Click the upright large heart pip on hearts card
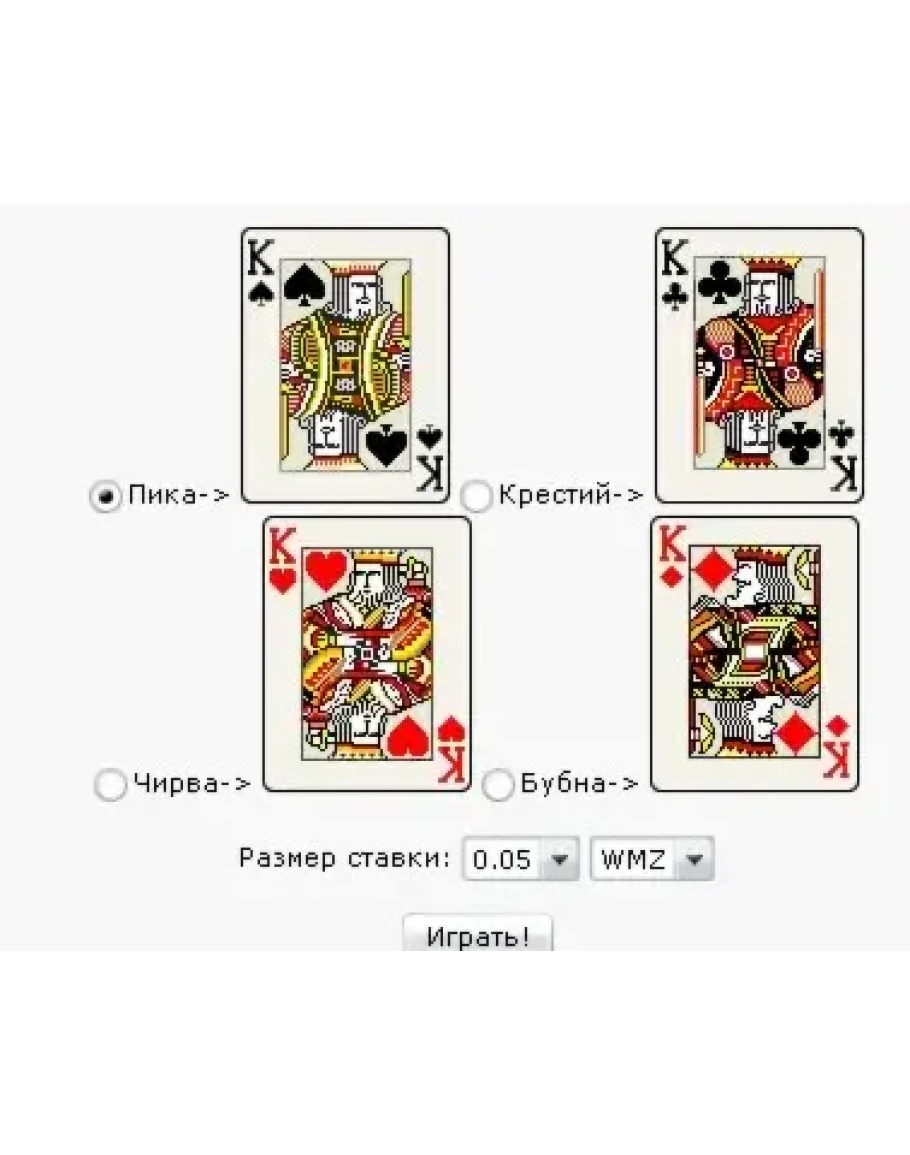This screenshot has height=1155, width=910. (326, 572)
